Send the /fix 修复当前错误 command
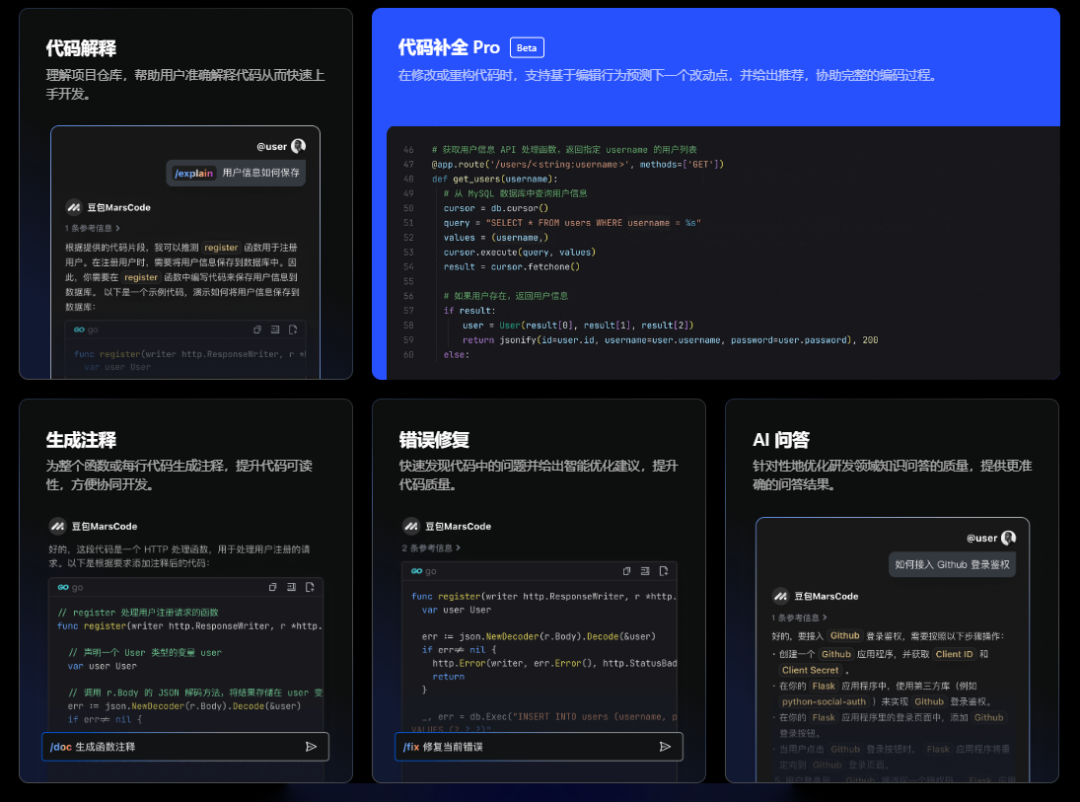The width and height of the screenshot is (1080, 802). pos(665,746)
